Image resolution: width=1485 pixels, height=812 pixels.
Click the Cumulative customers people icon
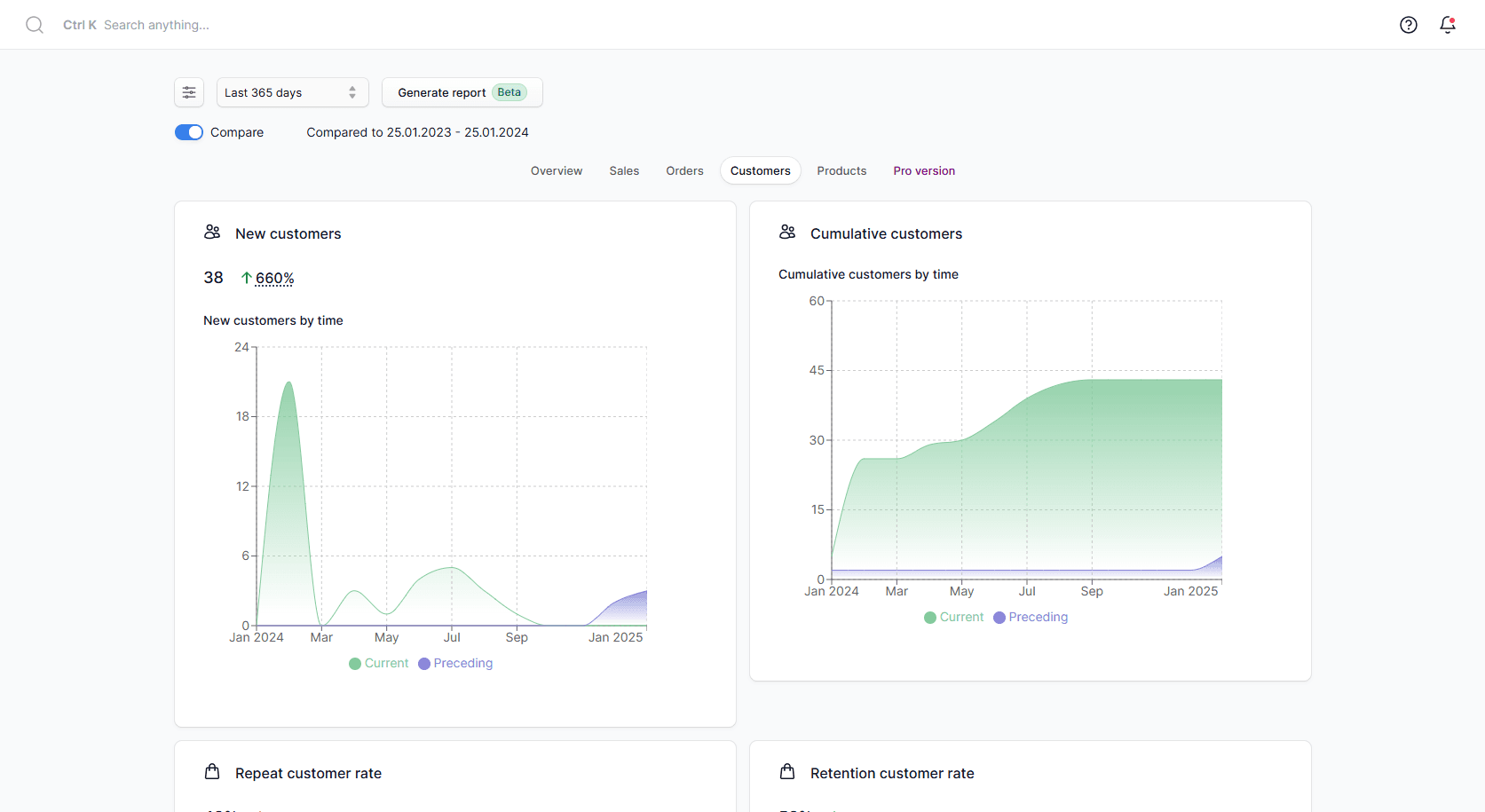pos(787,233)
